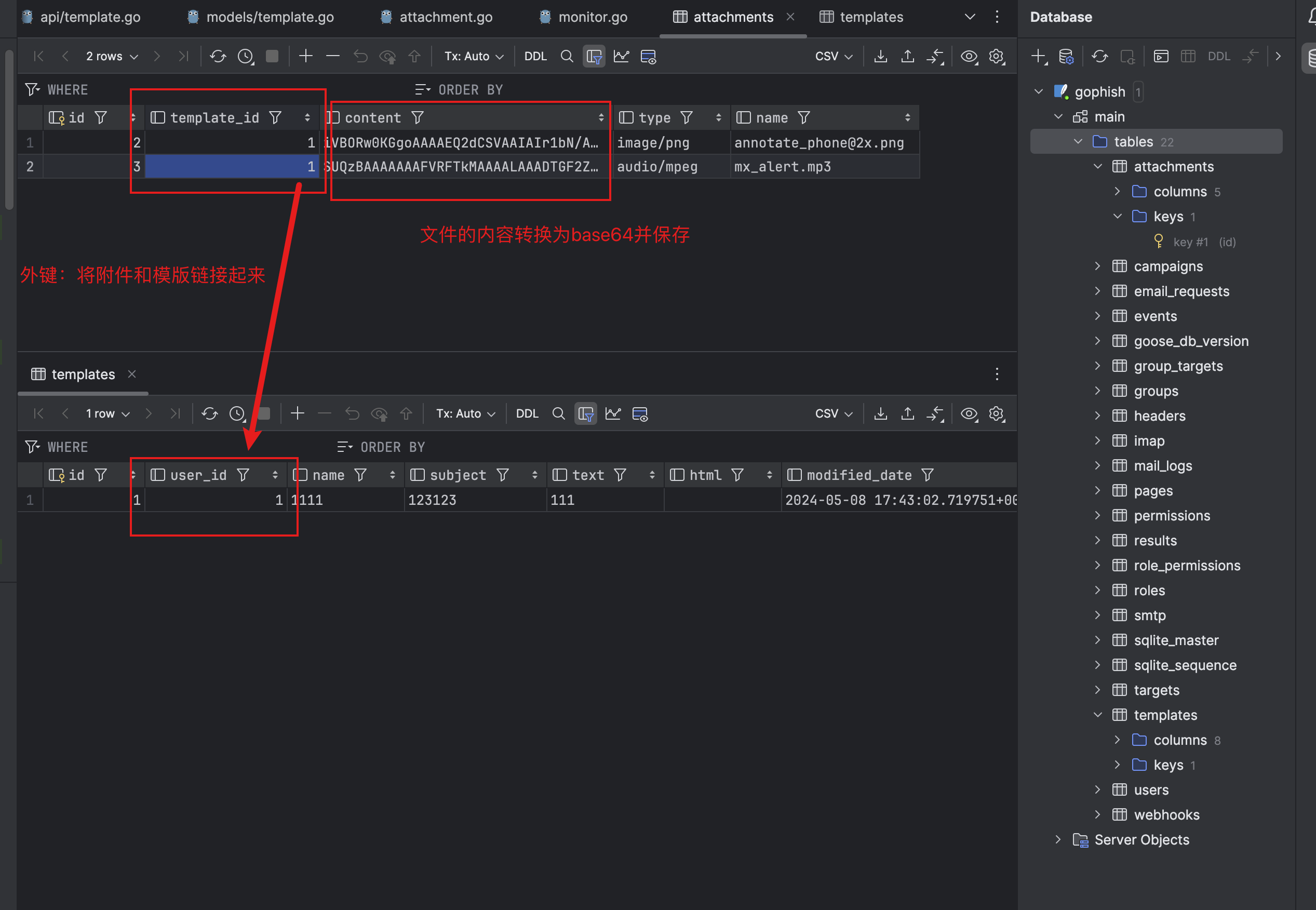Switch to models/template.go tab

(261, 17)
